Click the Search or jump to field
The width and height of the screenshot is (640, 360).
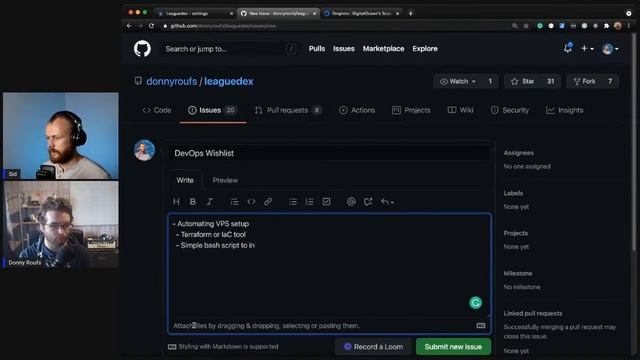click(230, 49)
